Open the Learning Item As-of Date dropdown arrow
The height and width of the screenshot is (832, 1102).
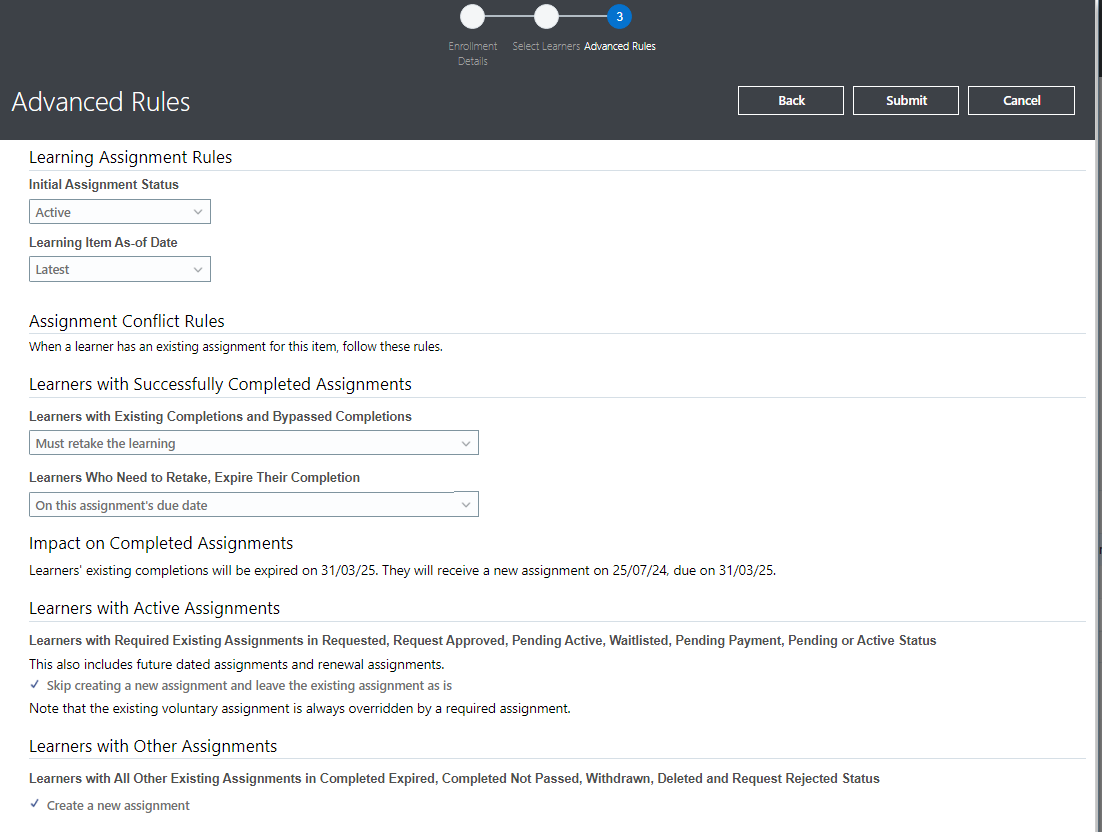pos(198,269)
